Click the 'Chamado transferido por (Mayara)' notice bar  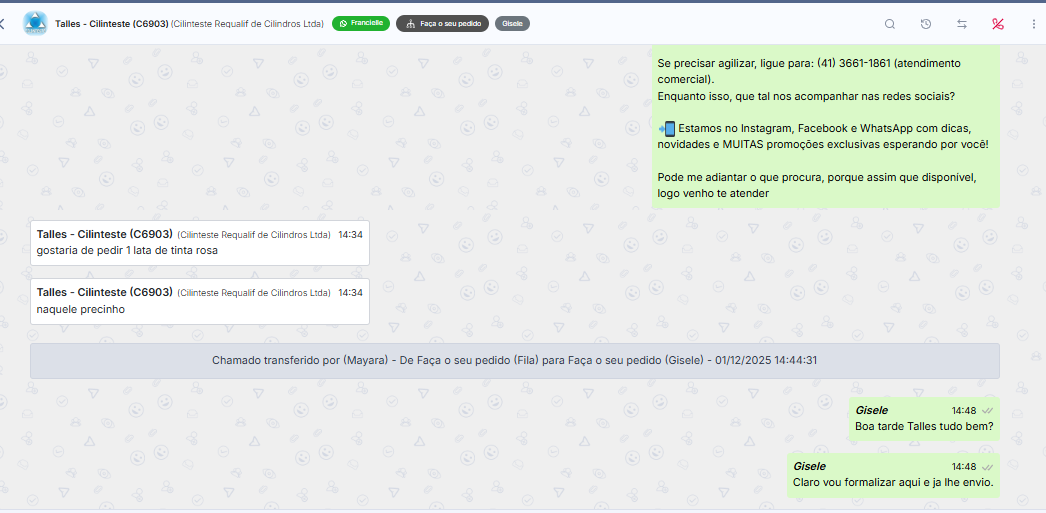514,360
